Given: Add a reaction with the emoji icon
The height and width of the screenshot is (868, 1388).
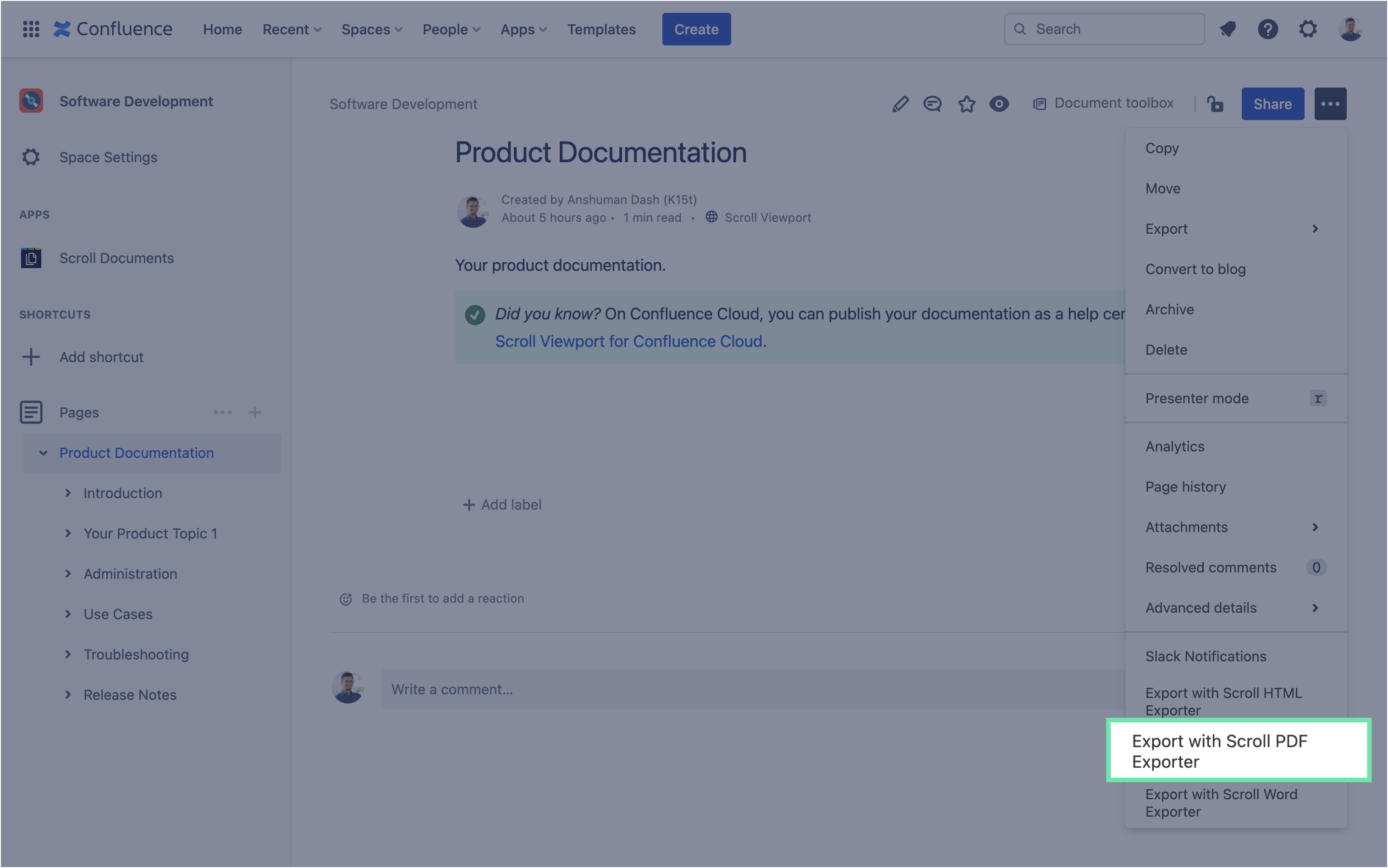Looking at the screenshot, I should pyautogui.click(x=346, y=599).
